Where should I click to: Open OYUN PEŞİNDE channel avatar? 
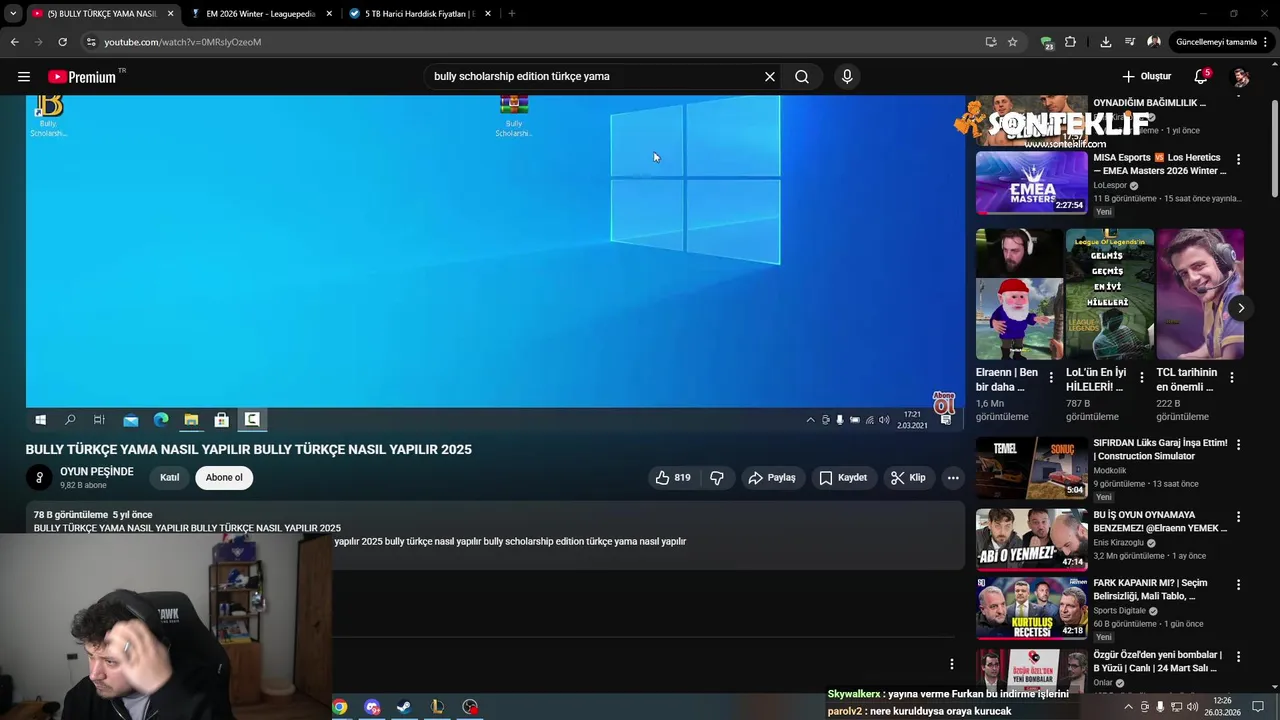point(39,478)
